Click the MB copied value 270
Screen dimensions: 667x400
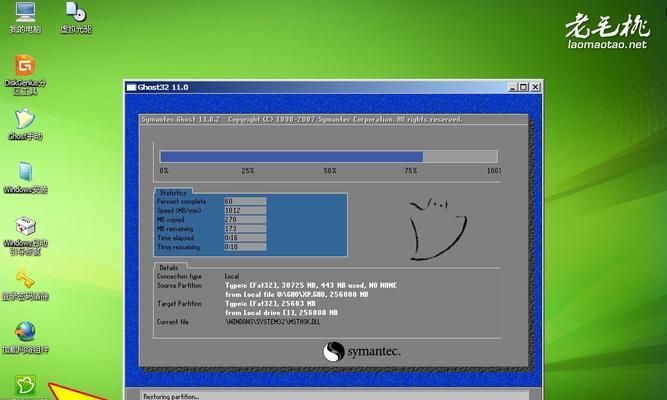click(245, 220)
